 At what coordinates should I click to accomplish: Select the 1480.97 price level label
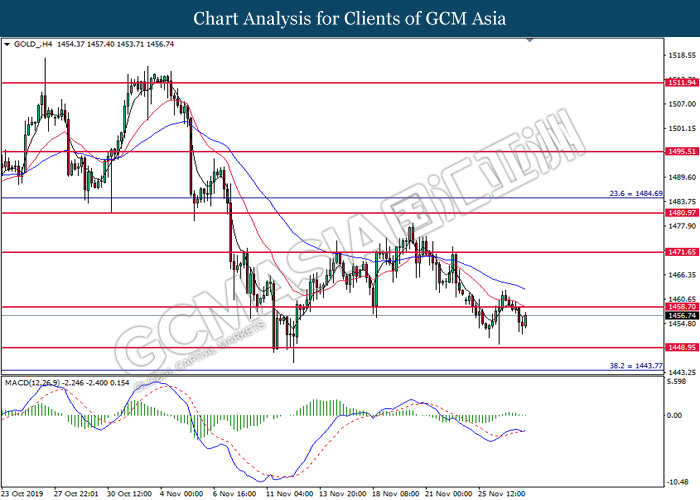click(x=681, y=213)
